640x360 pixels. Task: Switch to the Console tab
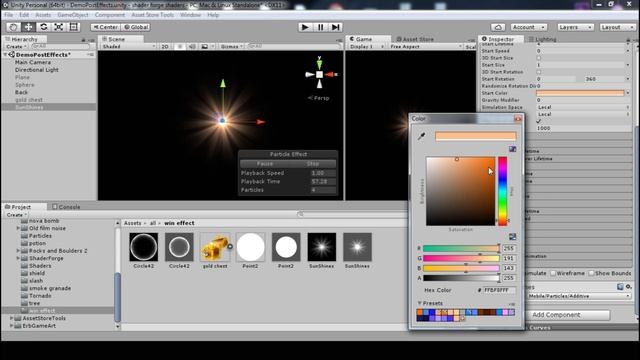(x=66, y=207)
